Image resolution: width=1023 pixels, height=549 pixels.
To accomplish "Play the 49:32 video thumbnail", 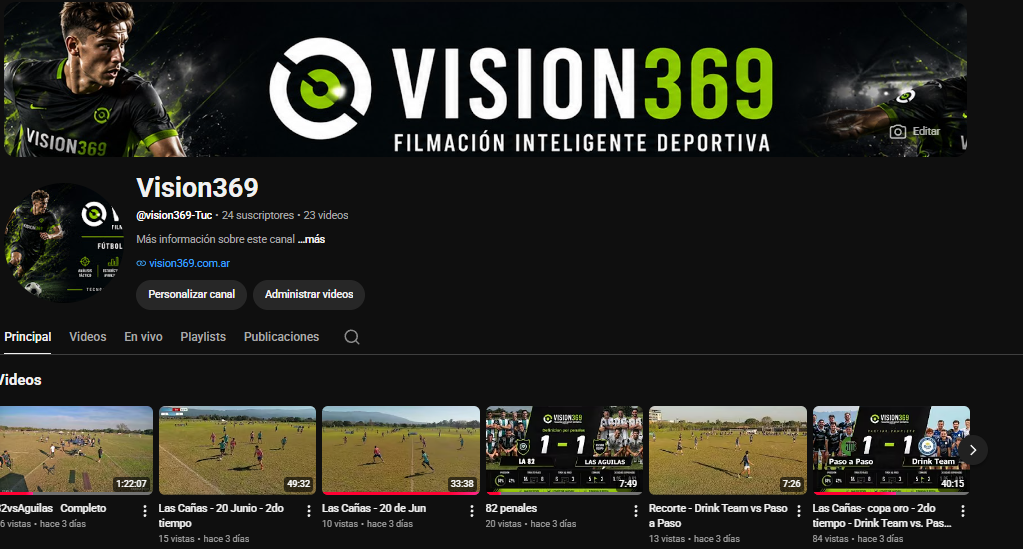I will tap(237, 450).
